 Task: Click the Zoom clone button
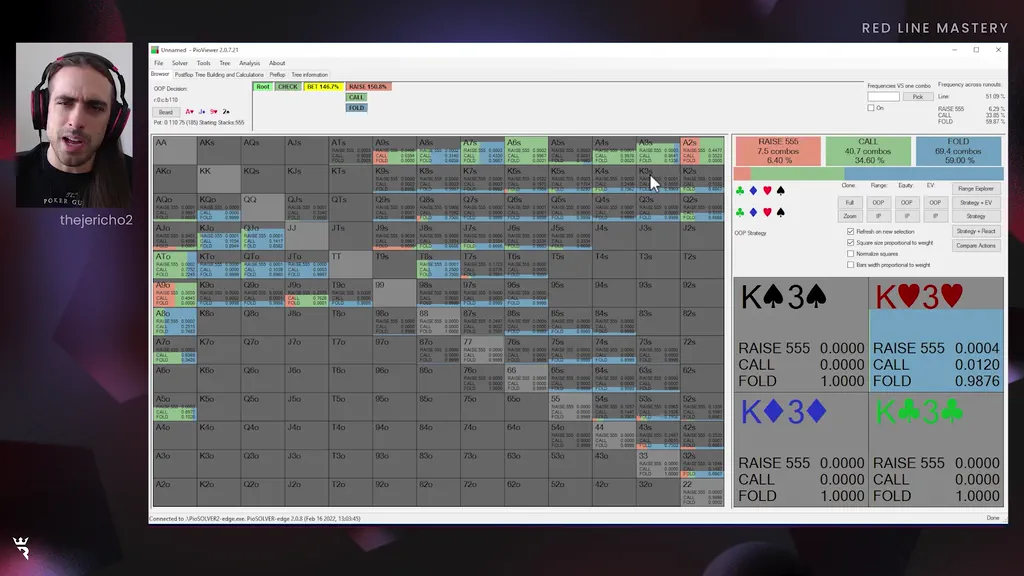850,216
